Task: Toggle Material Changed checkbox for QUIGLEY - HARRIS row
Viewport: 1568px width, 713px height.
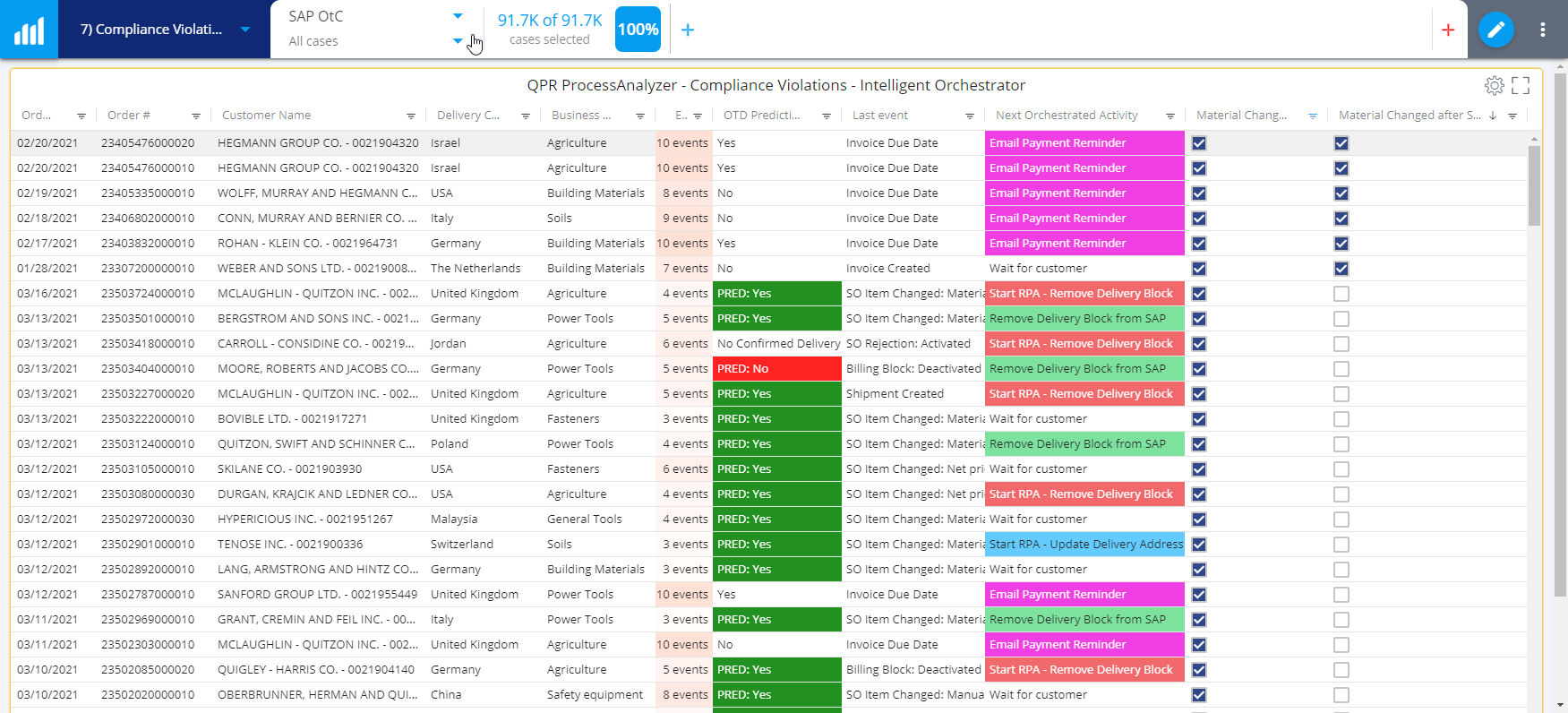Action: [1199, 670]
